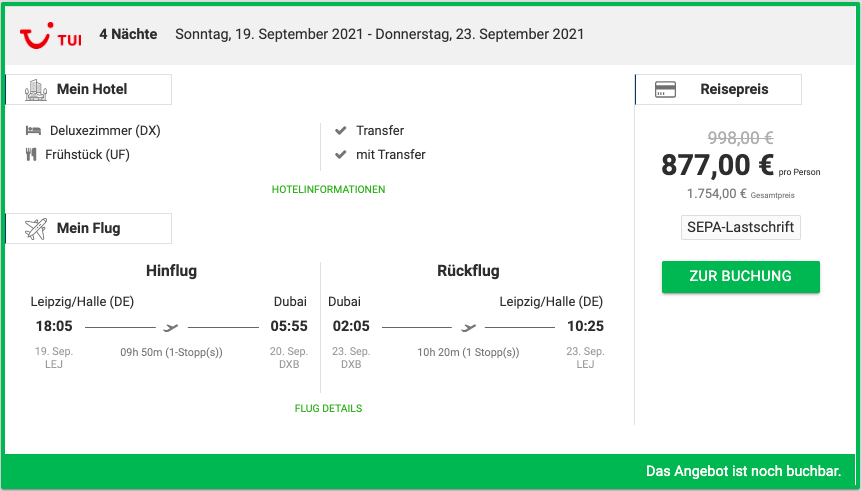
Task: Click the Hinflug plane route icon
Action: 171,327
